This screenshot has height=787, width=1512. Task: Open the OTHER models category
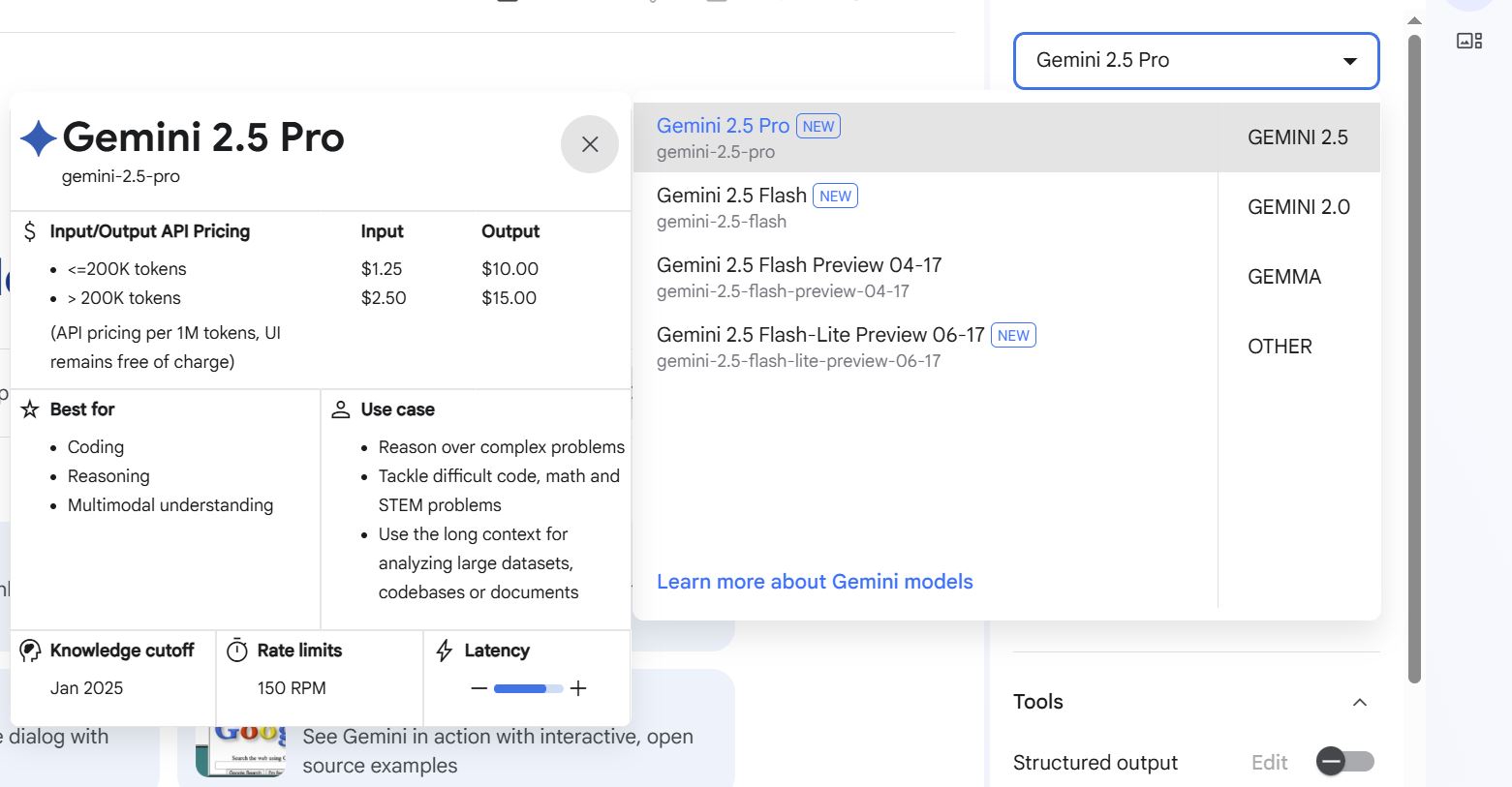point(1280,347)
